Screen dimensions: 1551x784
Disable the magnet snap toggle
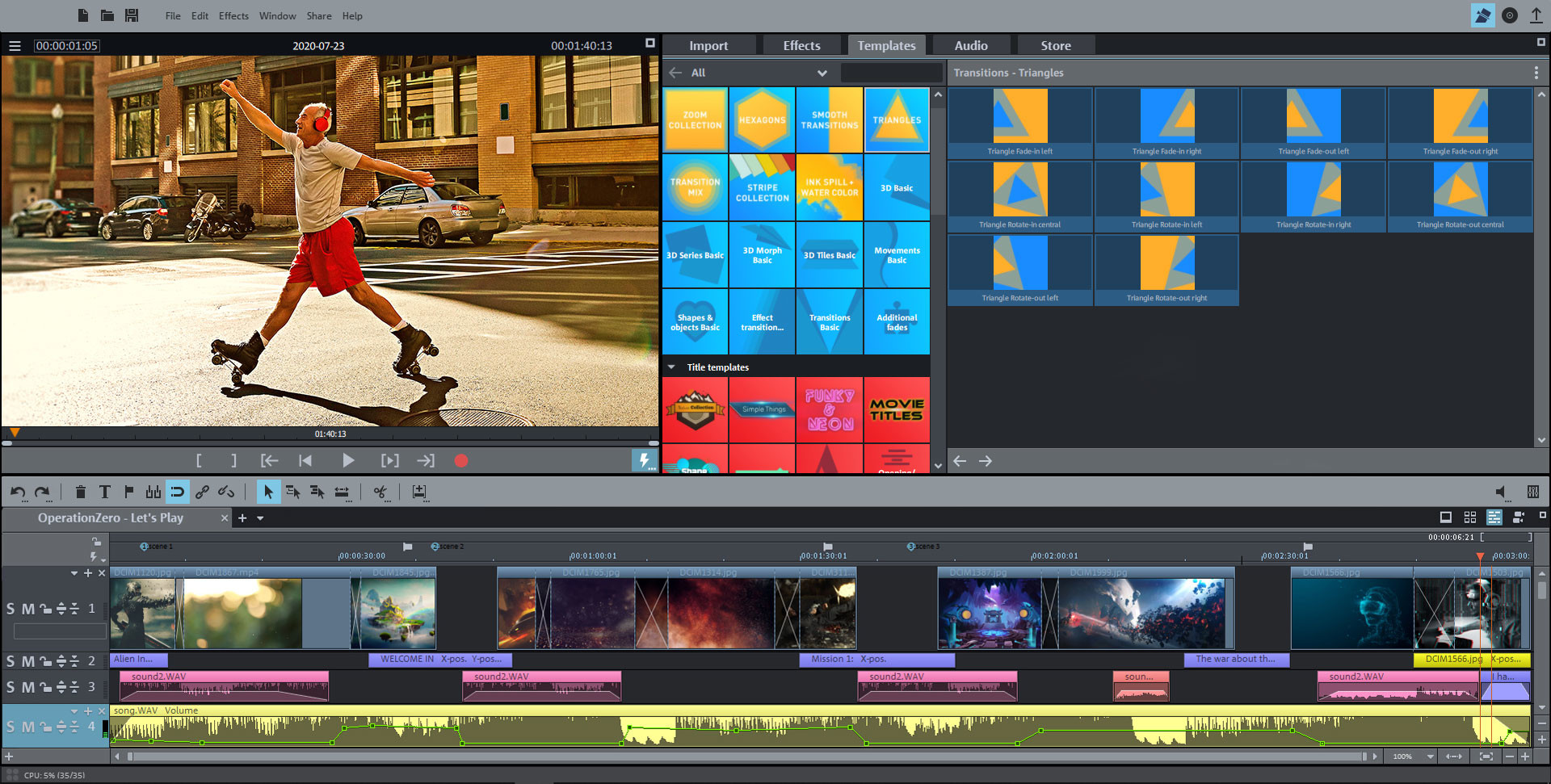pyautogui.click(x=178, y=492)
